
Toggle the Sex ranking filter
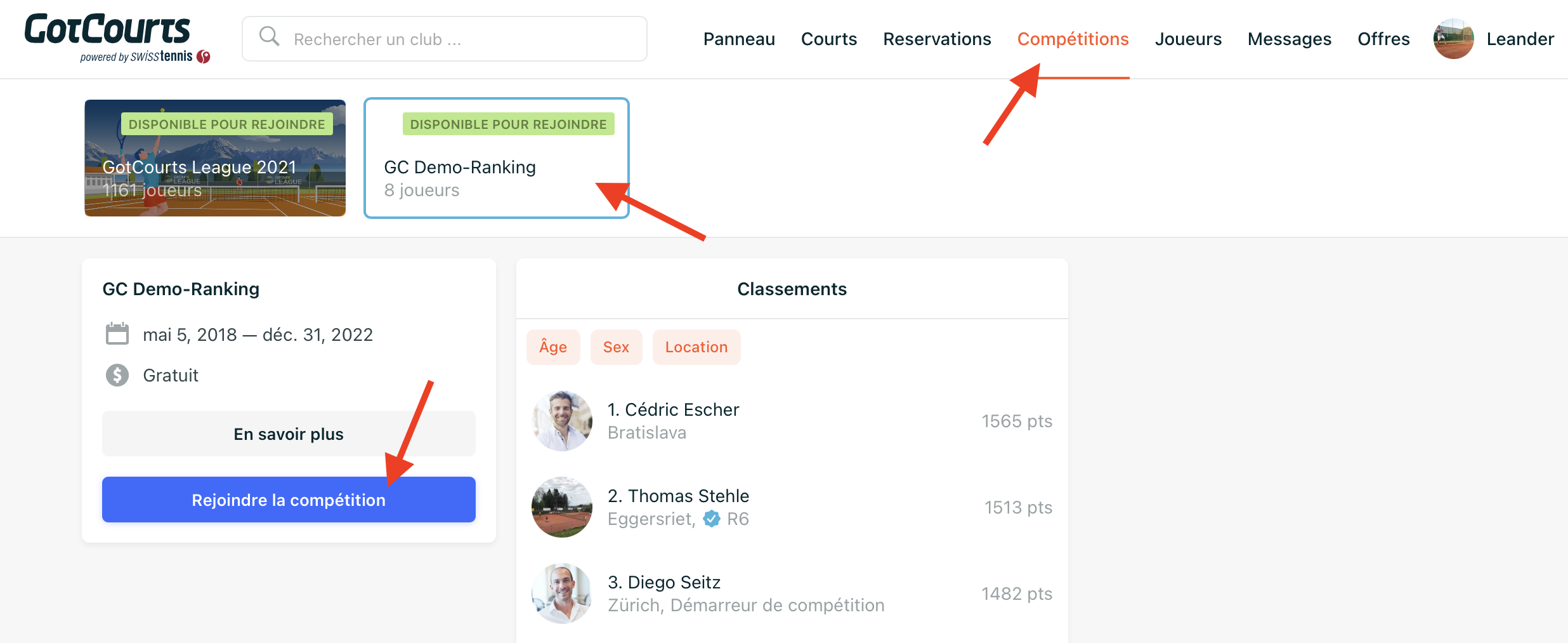point(616,347)
